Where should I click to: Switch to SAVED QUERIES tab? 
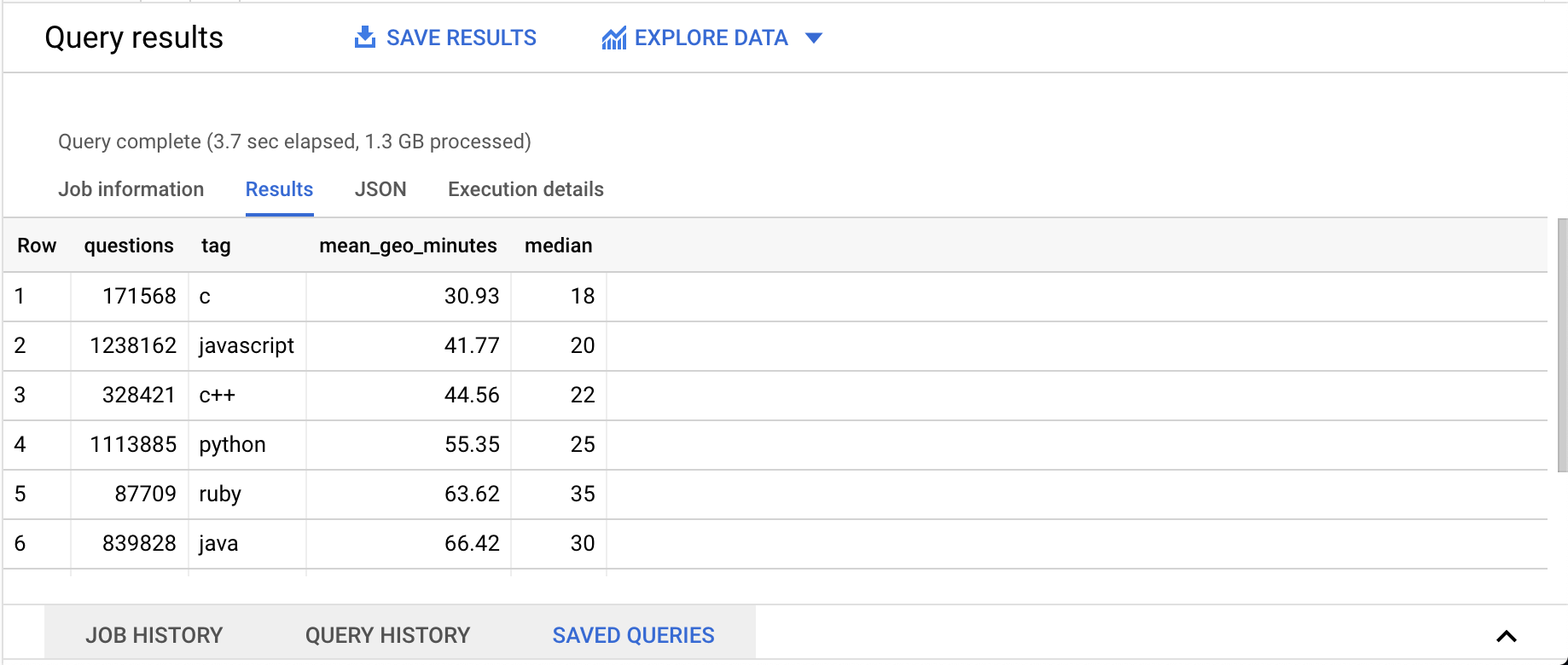point(634,635)
